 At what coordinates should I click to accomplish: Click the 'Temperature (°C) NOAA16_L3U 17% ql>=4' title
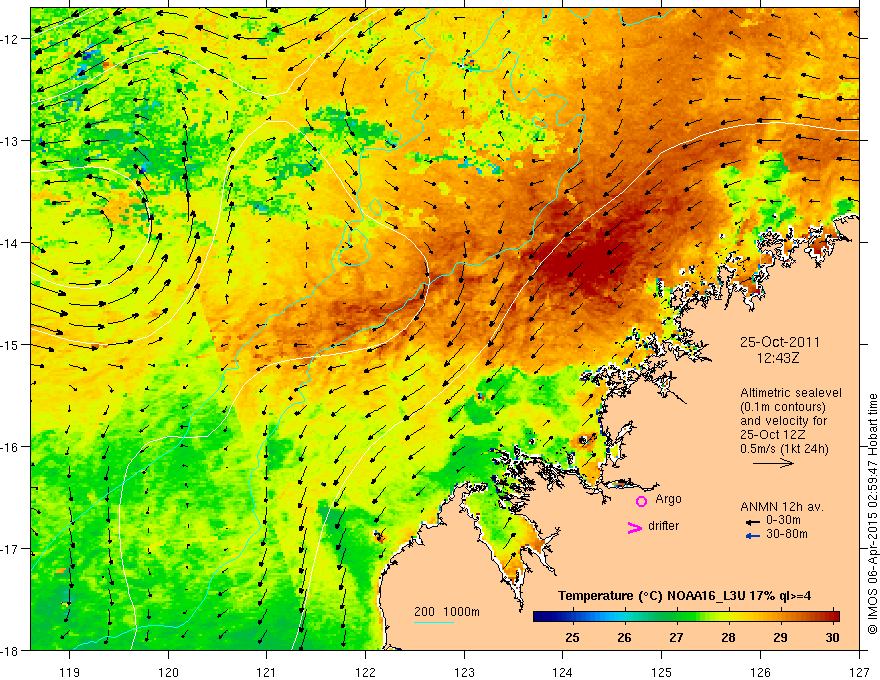(x=684, y=596)
